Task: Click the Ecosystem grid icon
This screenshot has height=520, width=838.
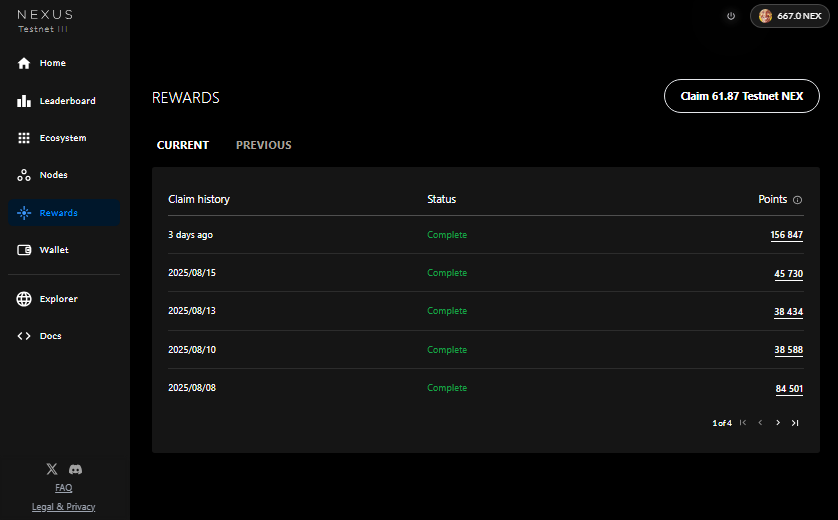Action: coord(24,138)
